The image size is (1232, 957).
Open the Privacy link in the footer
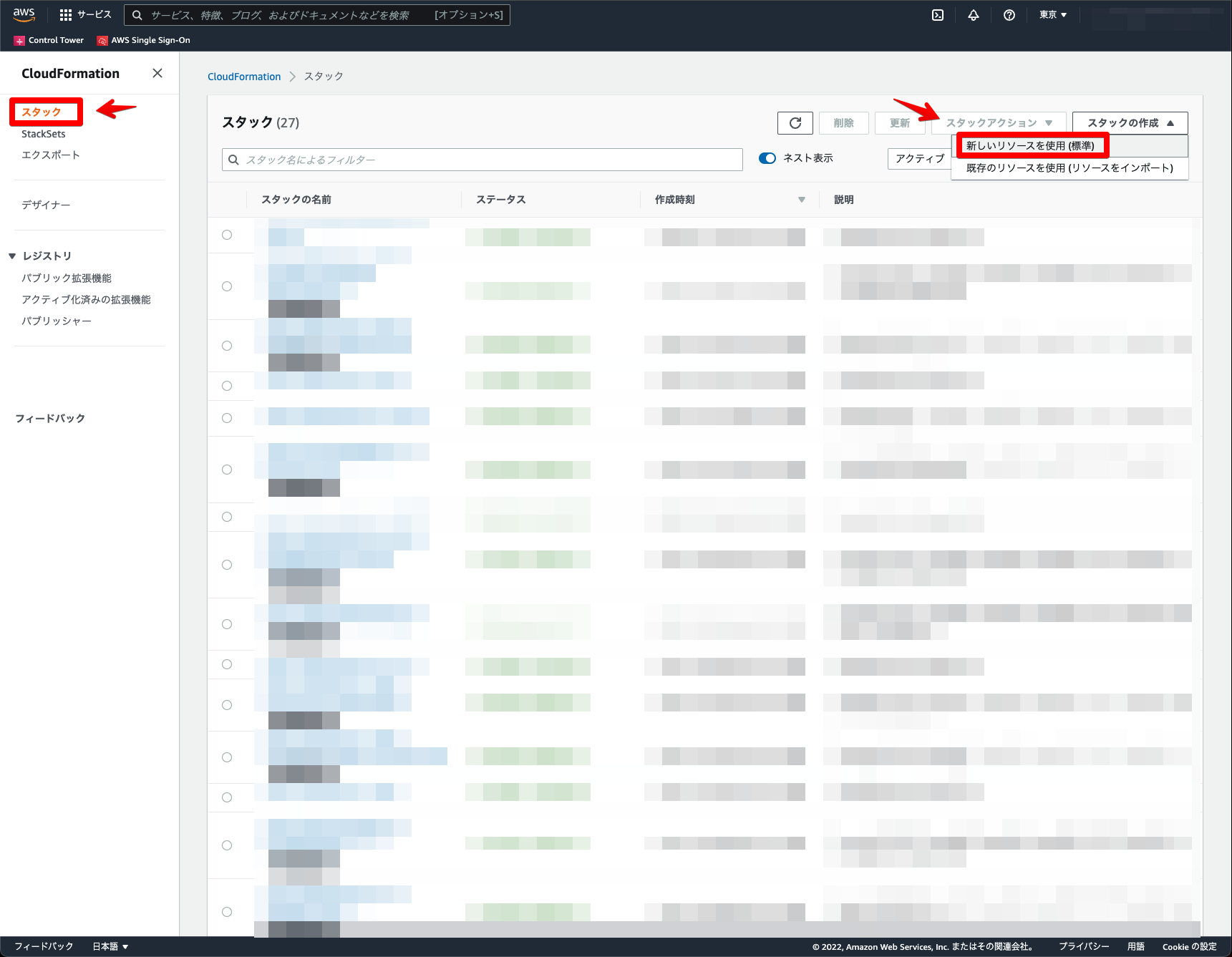click(x=1084, y=946)
